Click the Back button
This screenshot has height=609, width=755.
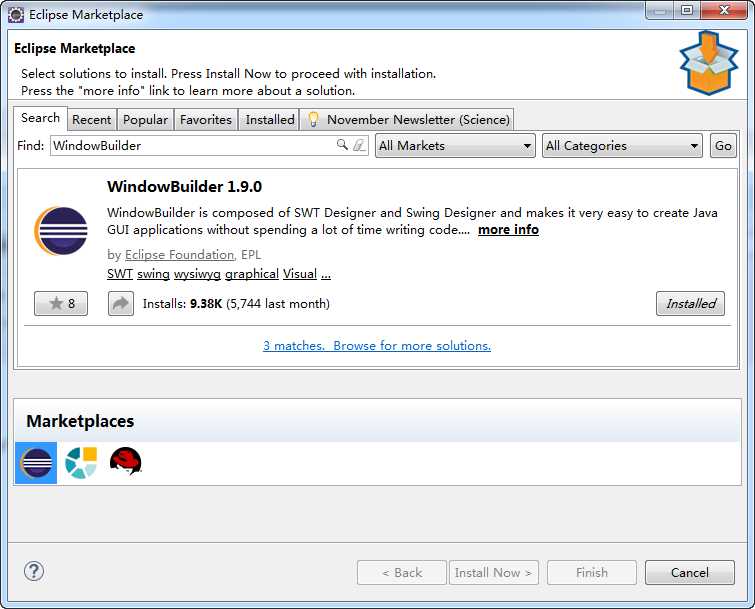click(402, 572)
